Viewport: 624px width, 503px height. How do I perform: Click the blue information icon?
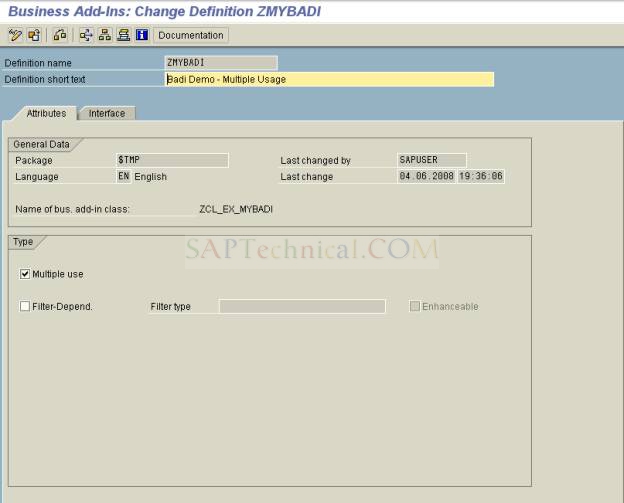click(142, 35)
